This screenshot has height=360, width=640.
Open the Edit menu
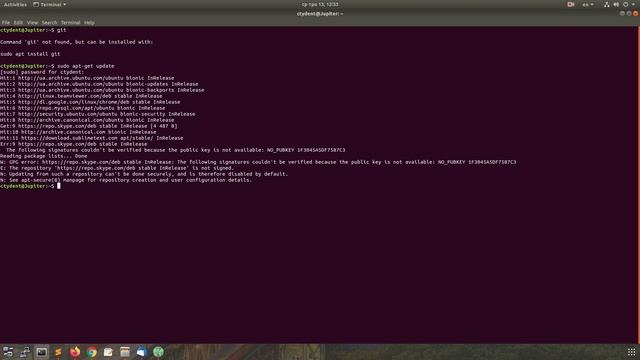tap(18, 22)
